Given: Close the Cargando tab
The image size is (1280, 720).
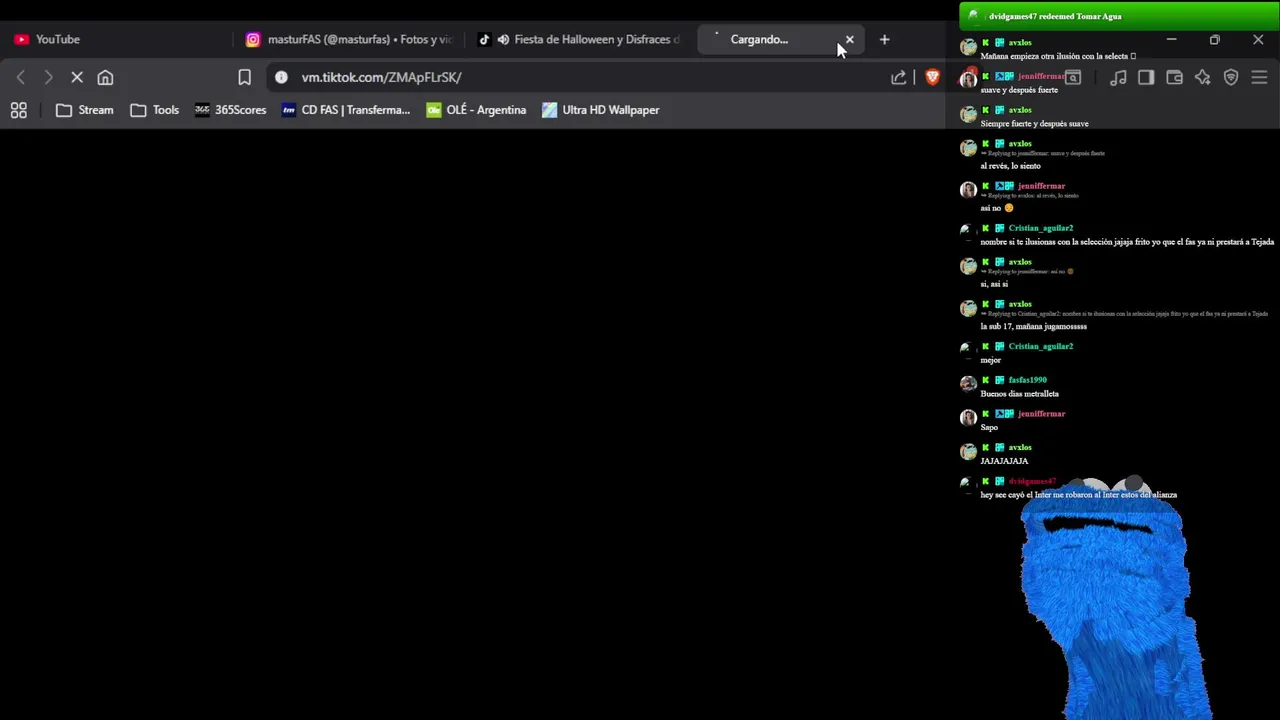Looking at the screenshot, I should (x=850, y=39).
